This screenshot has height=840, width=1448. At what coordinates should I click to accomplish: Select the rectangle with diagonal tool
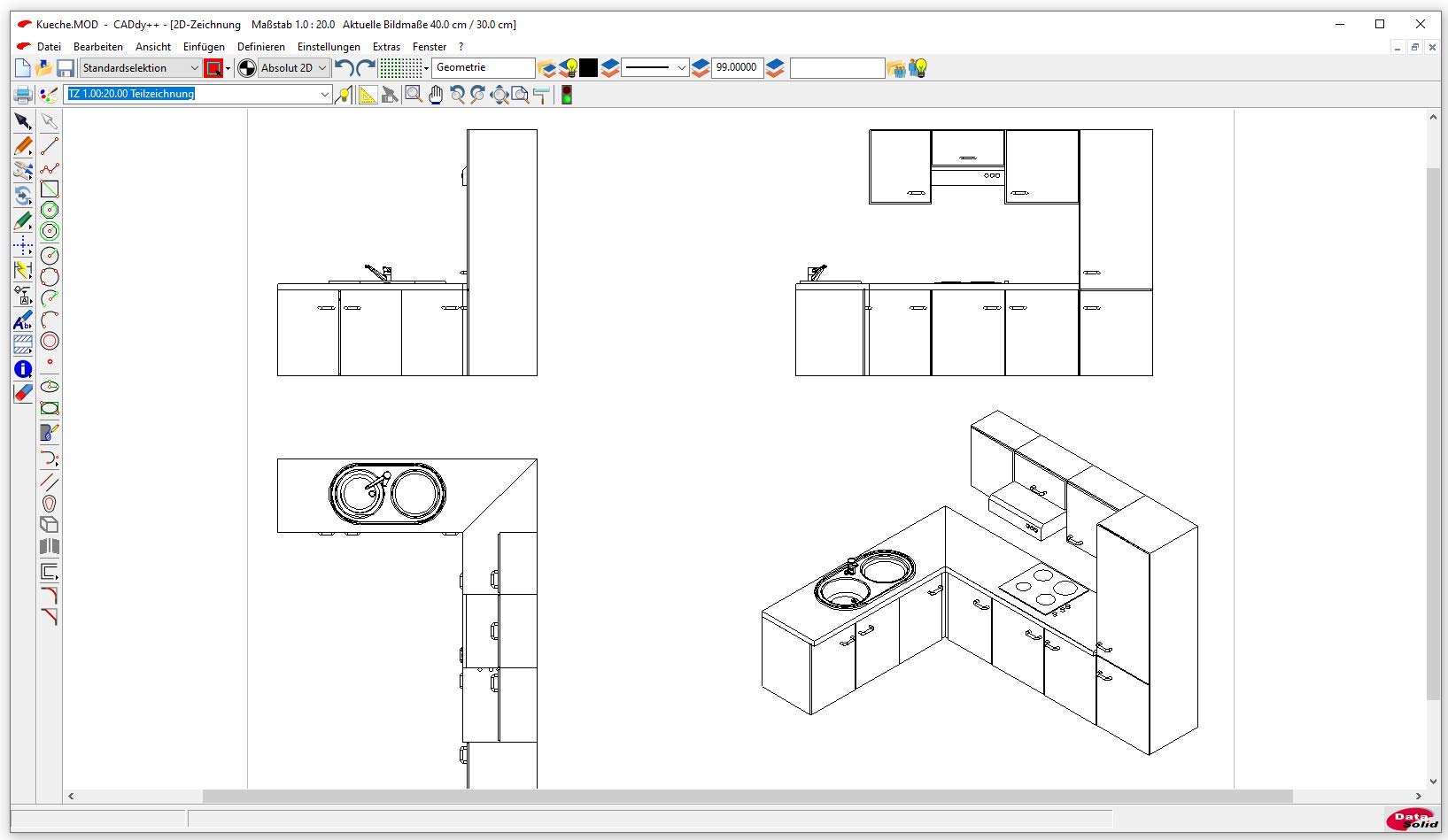click(x=50, y=189)
